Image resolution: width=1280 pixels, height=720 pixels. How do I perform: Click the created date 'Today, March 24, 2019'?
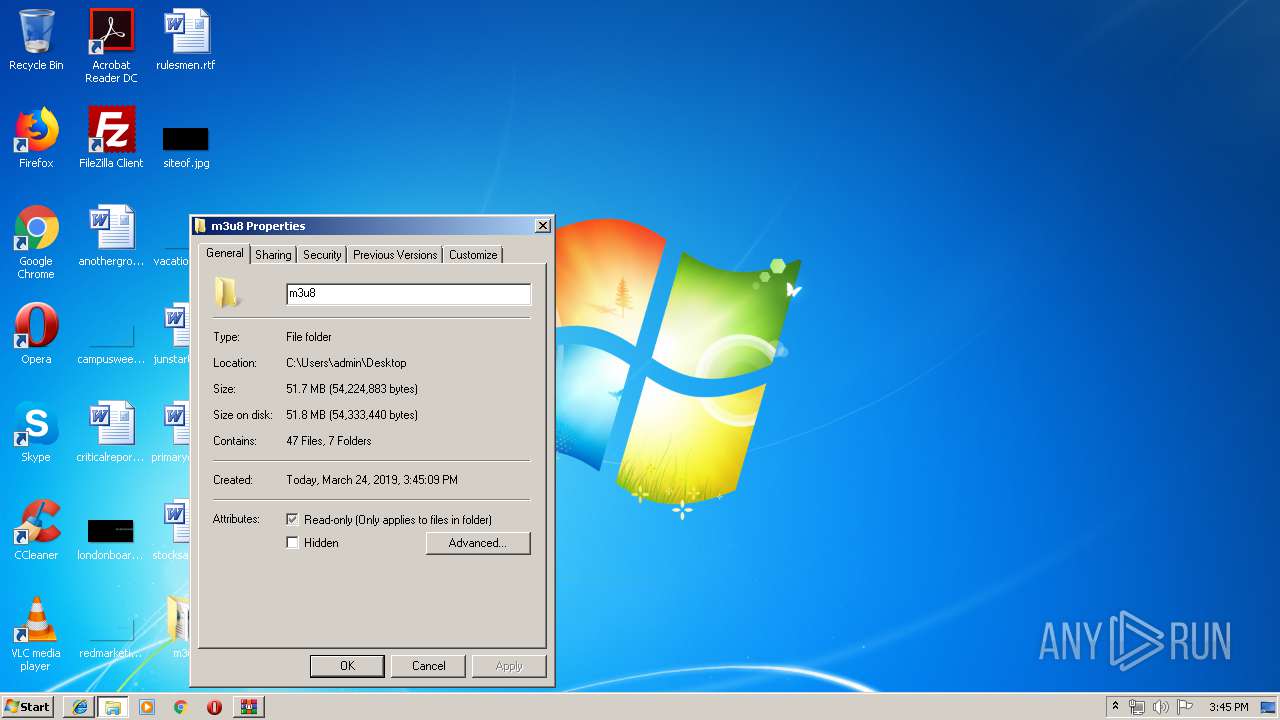coord(372,480)
